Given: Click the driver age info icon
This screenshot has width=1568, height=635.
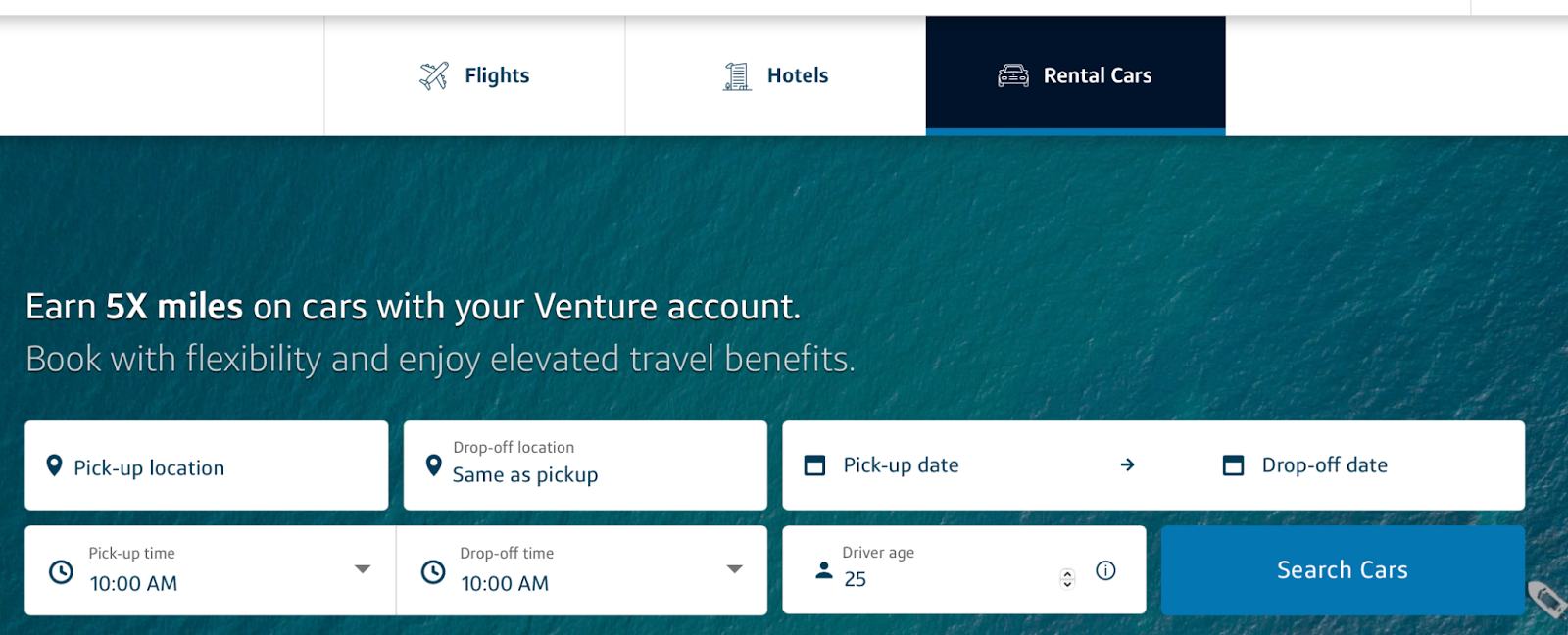Looking at the screenshot, I should (x=1105, y=570).
